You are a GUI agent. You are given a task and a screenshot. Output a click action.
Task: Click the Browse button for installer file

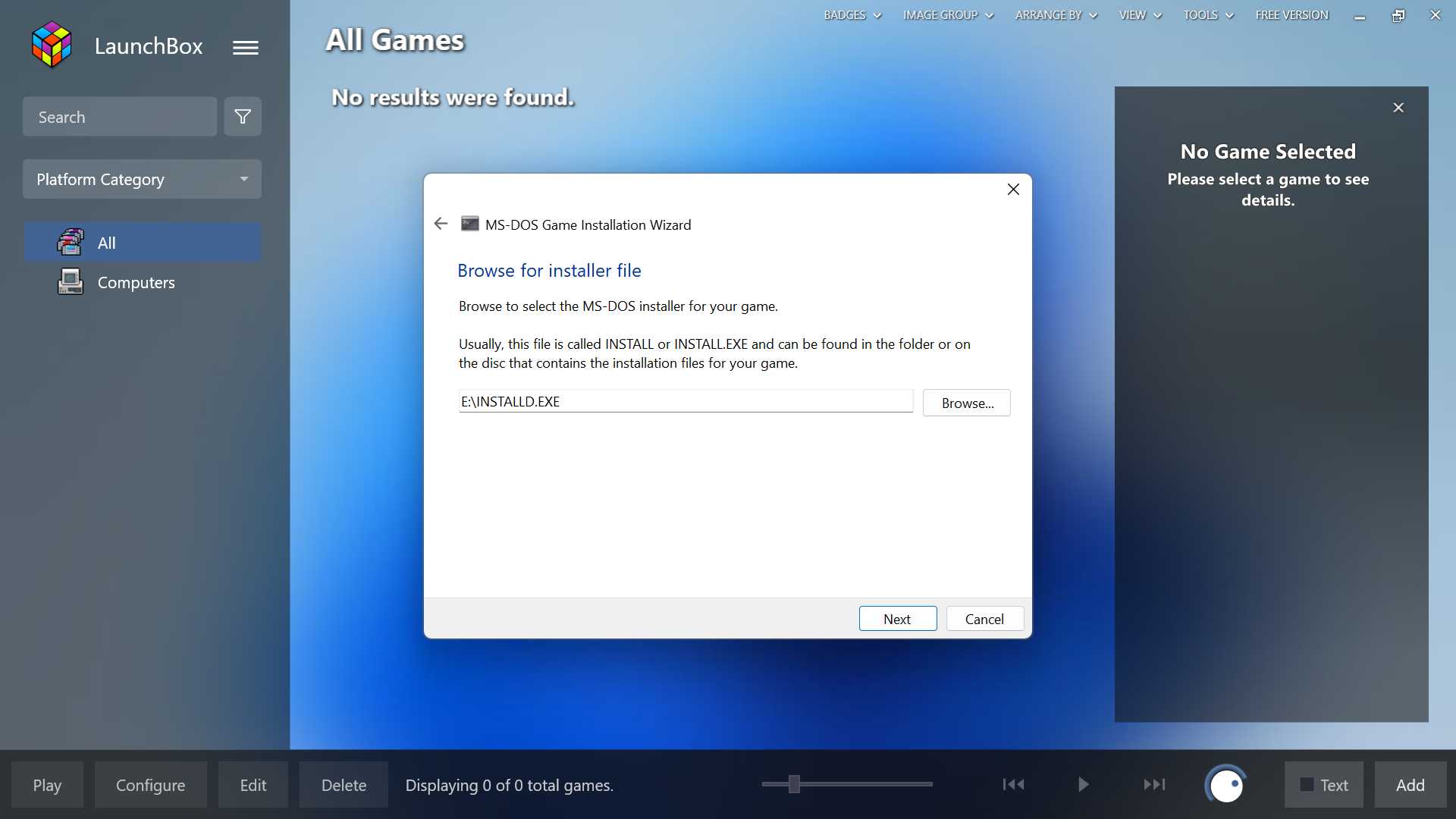point(966,402)
